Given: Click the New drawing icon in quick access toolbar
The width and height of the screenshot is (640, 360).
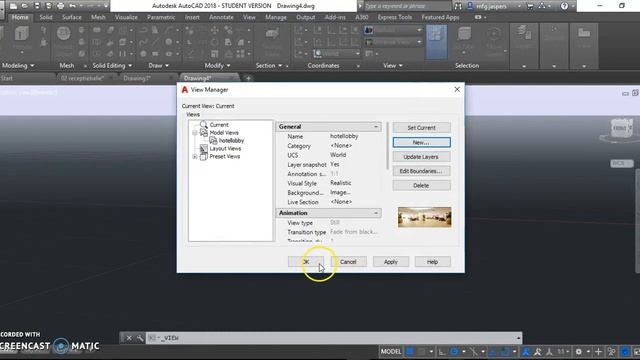Looking at the screenshot, I should [x=13, y=6].
